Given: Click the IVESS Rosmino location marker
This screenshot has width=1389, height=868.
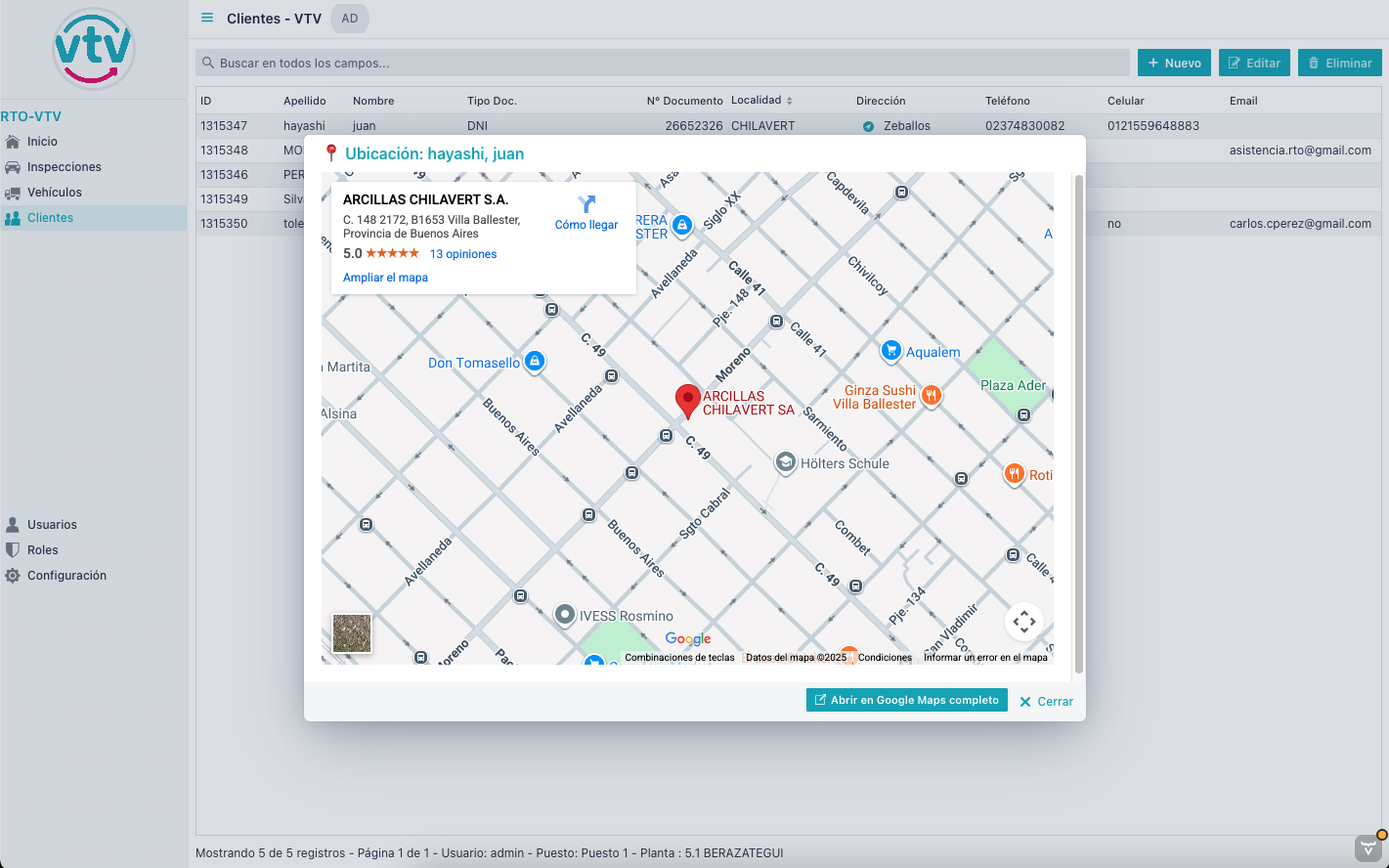Looking at the screenshot, I should tap(565, 615).
